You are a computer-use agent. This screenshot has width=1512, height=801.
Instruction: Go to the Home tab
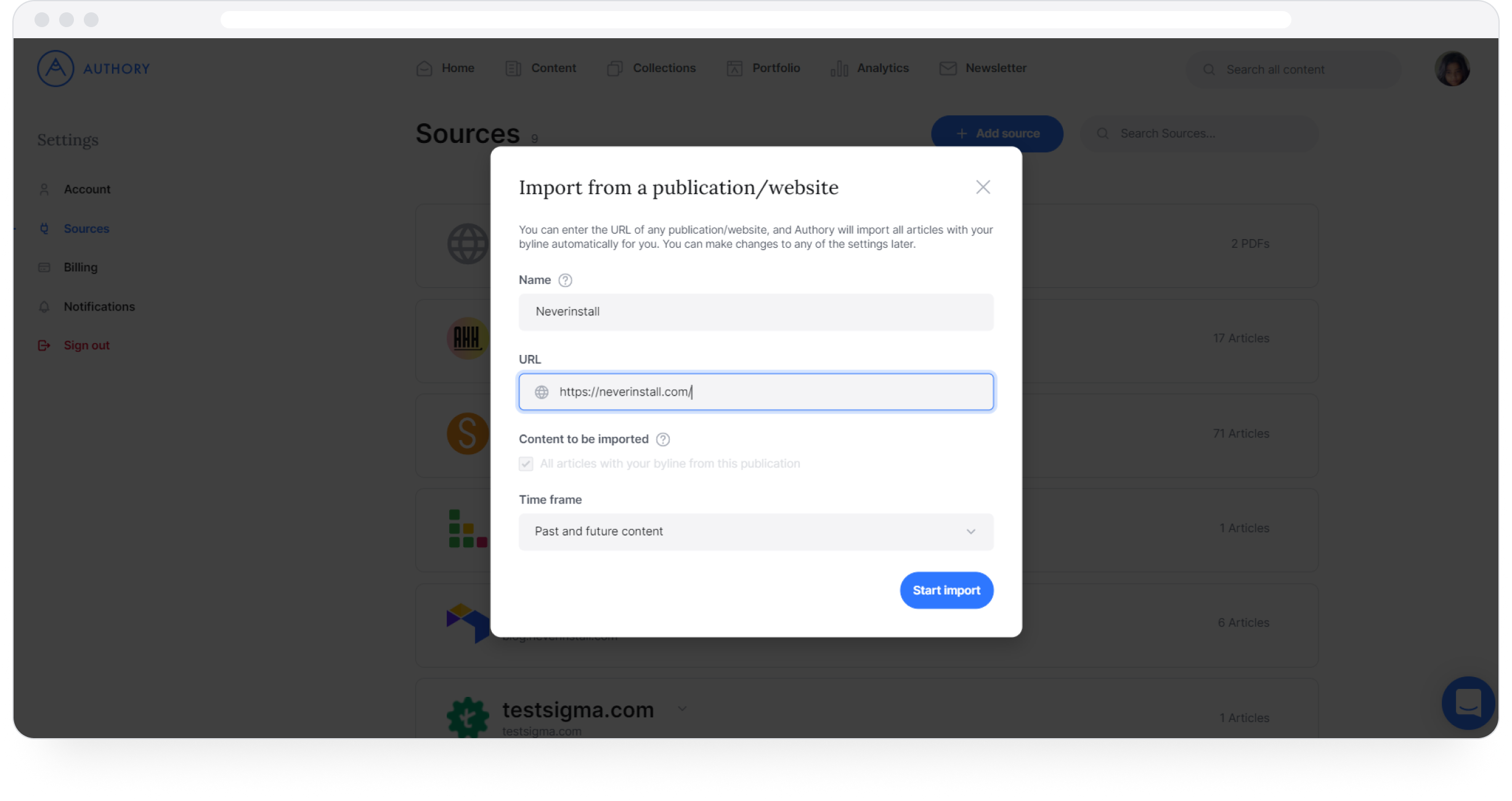(445, 68)
